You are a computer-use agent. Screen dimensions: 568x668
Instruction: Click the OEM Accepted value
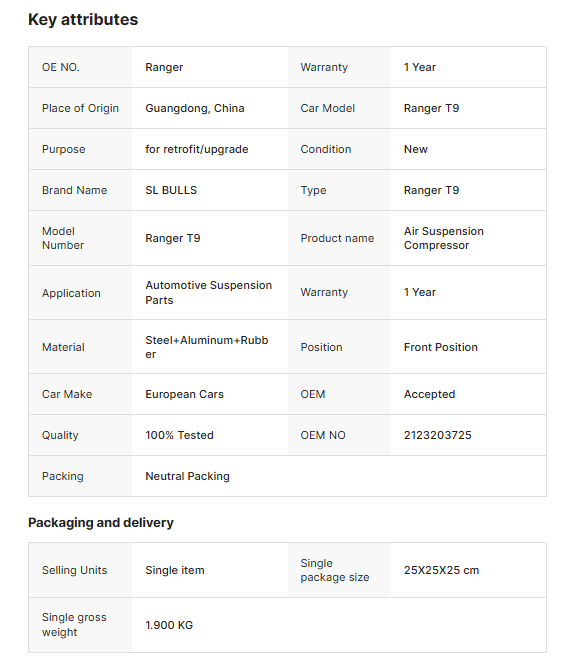tap(430, 394)
